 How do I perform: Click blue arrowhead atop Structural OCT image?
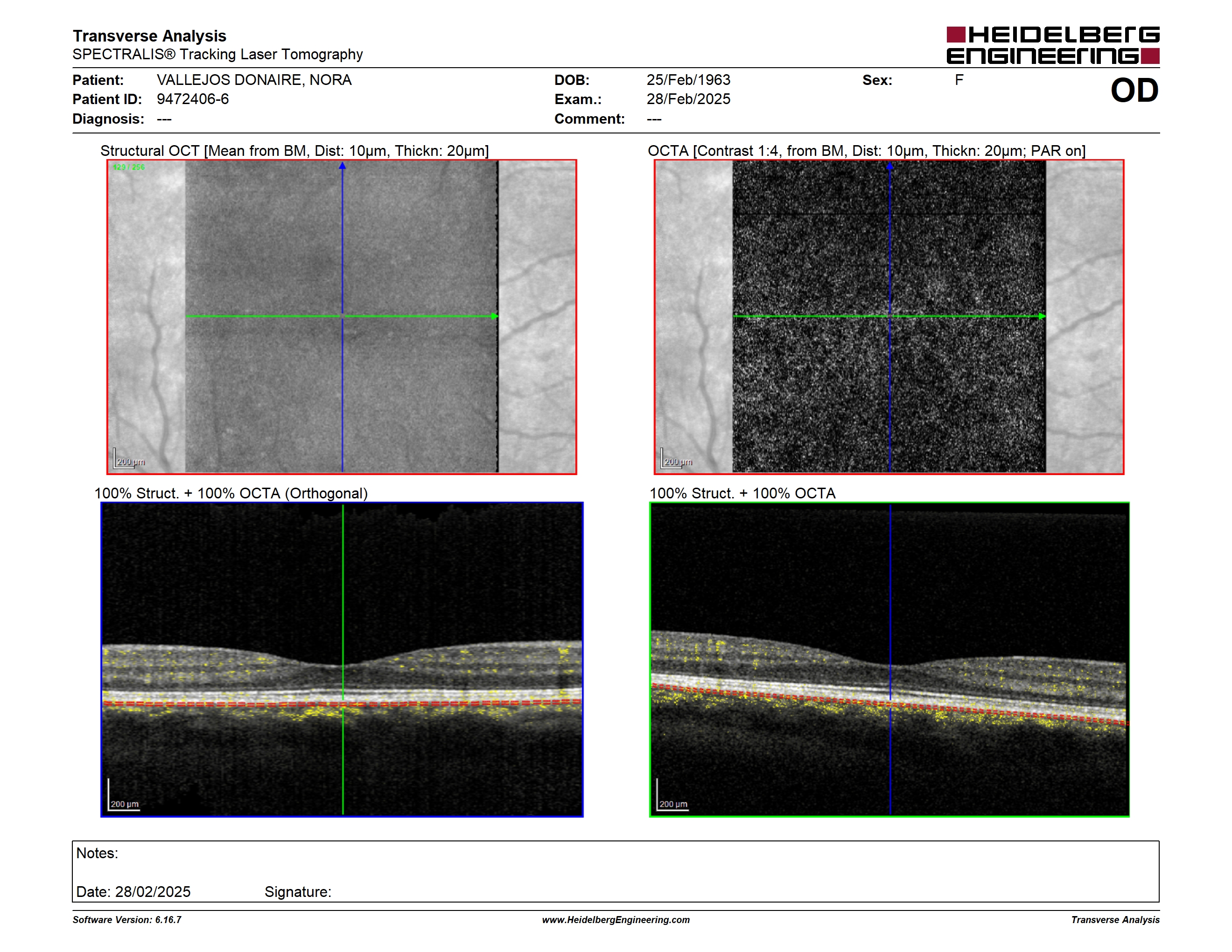(343, 166)
